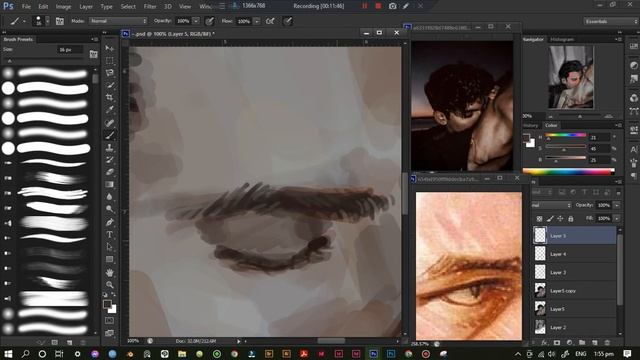
Task: Select the Lasso tool
Action: pyautogui.click(x=109, y=73)
